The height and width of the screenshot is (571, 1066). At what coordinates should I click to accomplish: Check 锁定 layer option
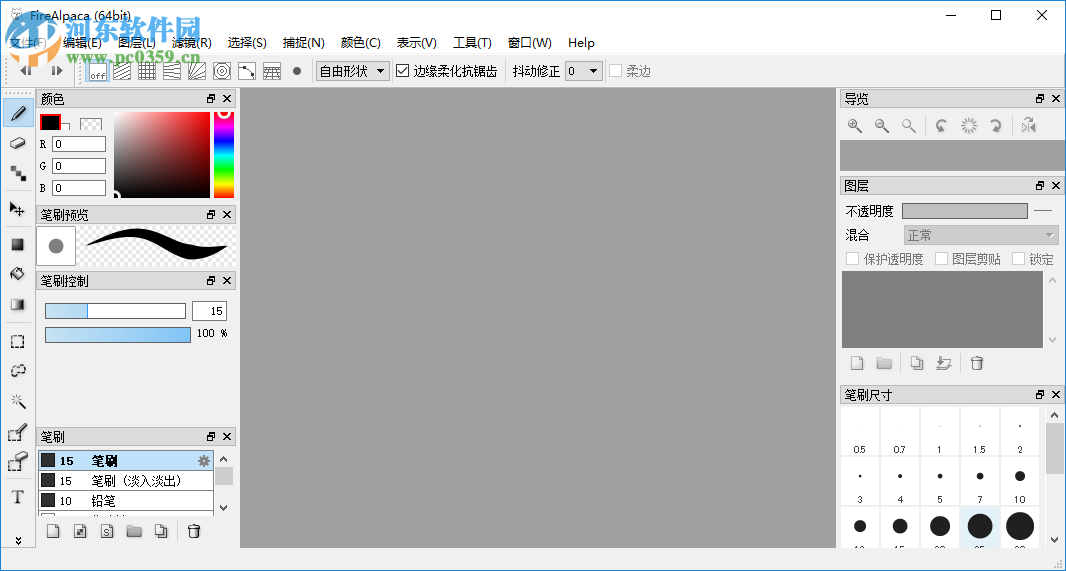1018,258
